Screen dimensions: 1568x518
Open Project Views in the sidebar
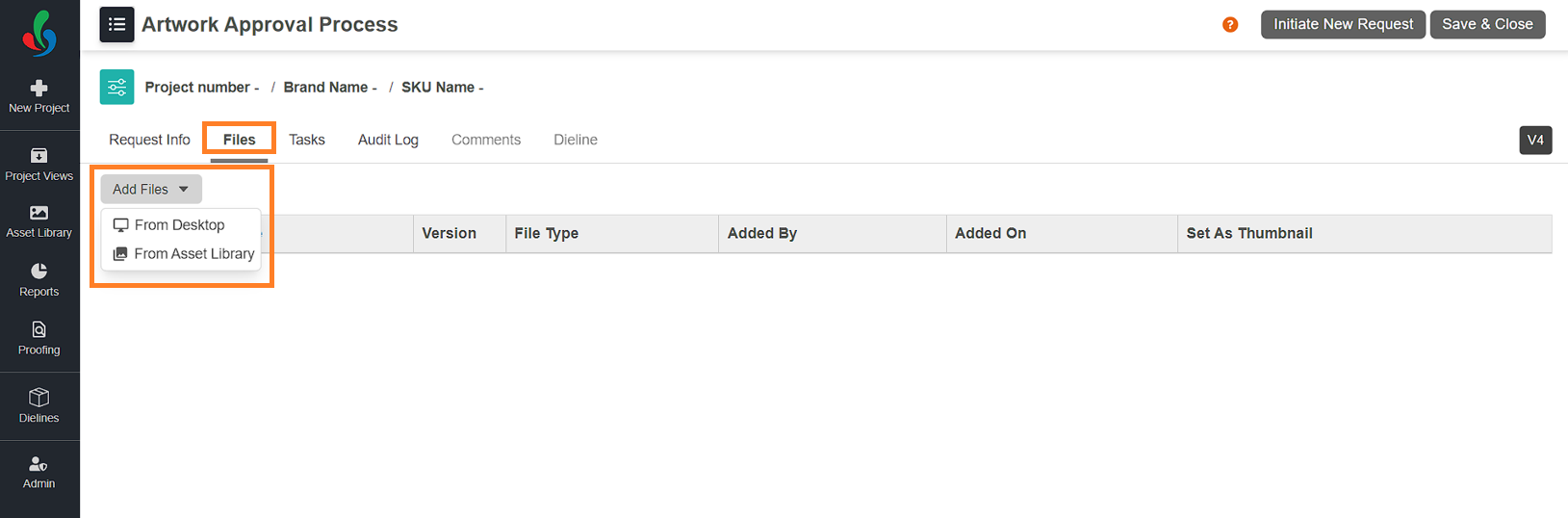point(39,164)
